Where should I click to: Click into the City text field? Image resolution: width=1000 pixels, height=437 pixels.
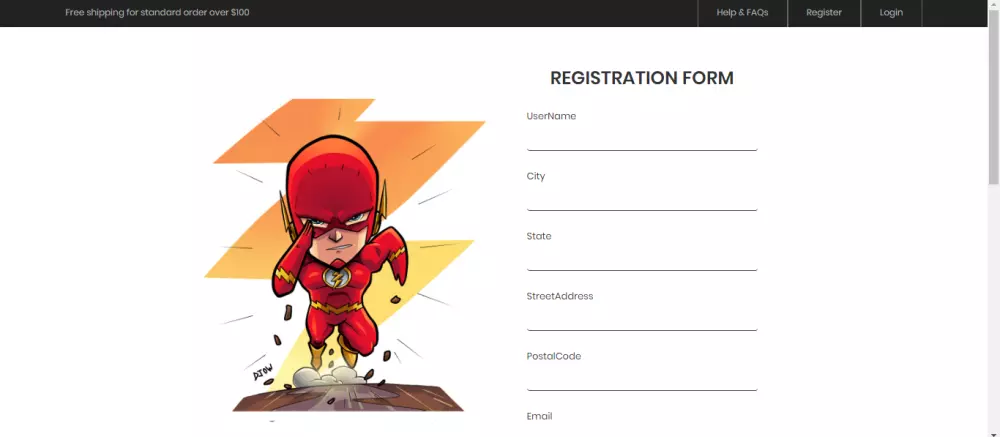[642, 199]
